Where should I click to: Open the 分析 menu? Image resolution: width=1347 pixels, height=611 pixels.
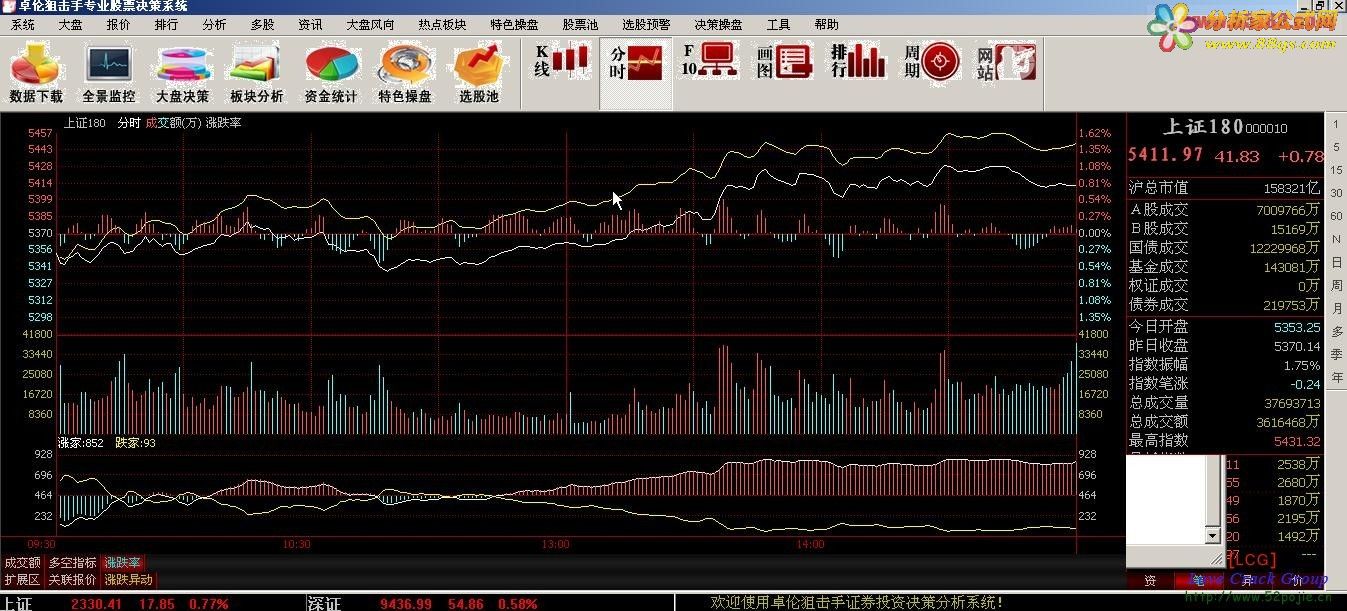pyautogui.click(x=214, y=24)
